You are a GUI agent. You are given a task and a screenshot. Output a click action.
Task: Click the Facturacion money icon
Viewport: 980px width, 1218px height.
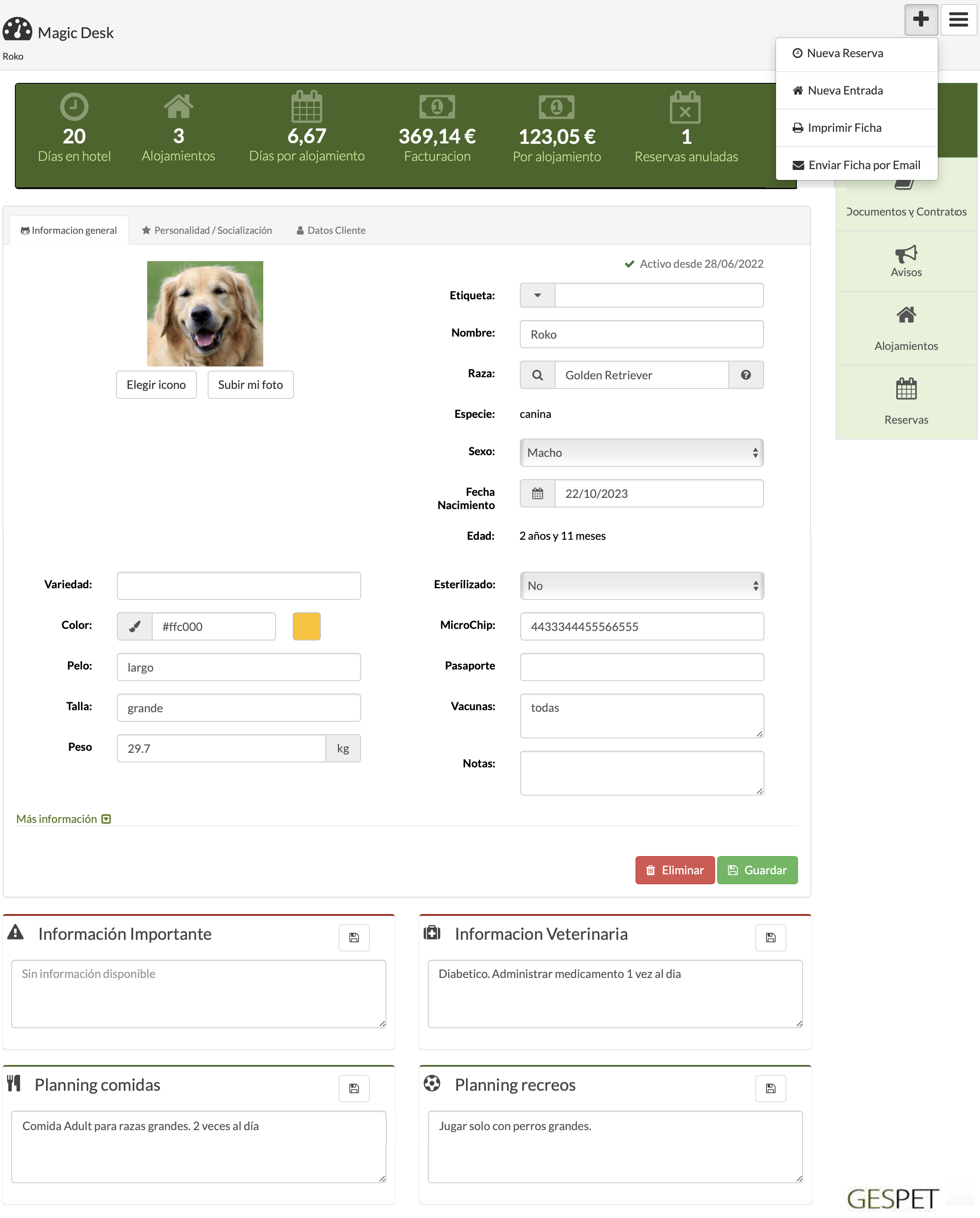tap(437, 106)
